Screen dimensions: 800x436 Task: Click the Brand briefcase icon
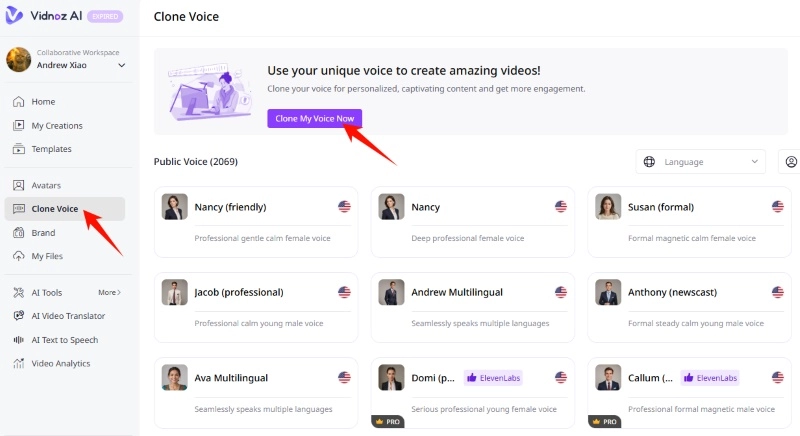[19, 232]
